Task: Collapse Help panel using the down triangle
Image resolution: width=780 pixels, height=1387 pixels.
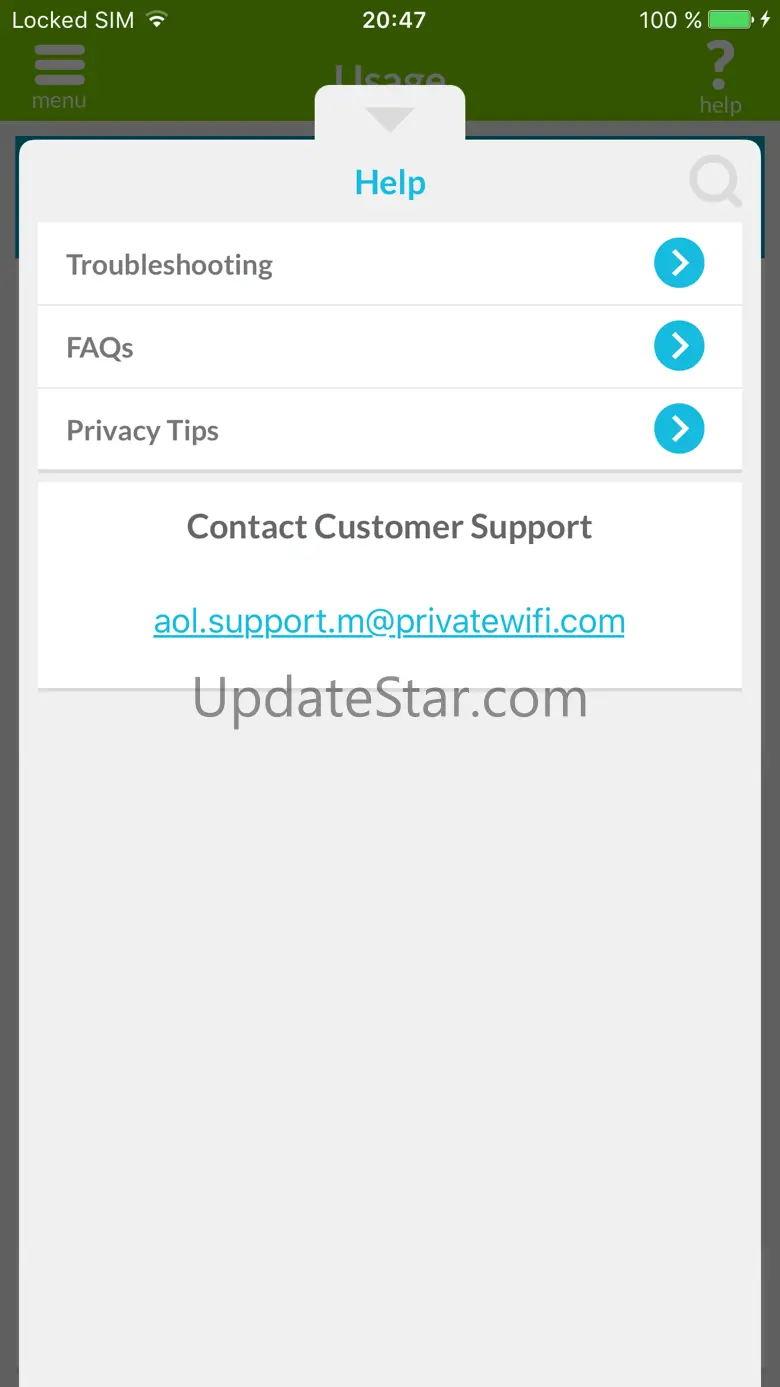Action: [x=390, y=120]
